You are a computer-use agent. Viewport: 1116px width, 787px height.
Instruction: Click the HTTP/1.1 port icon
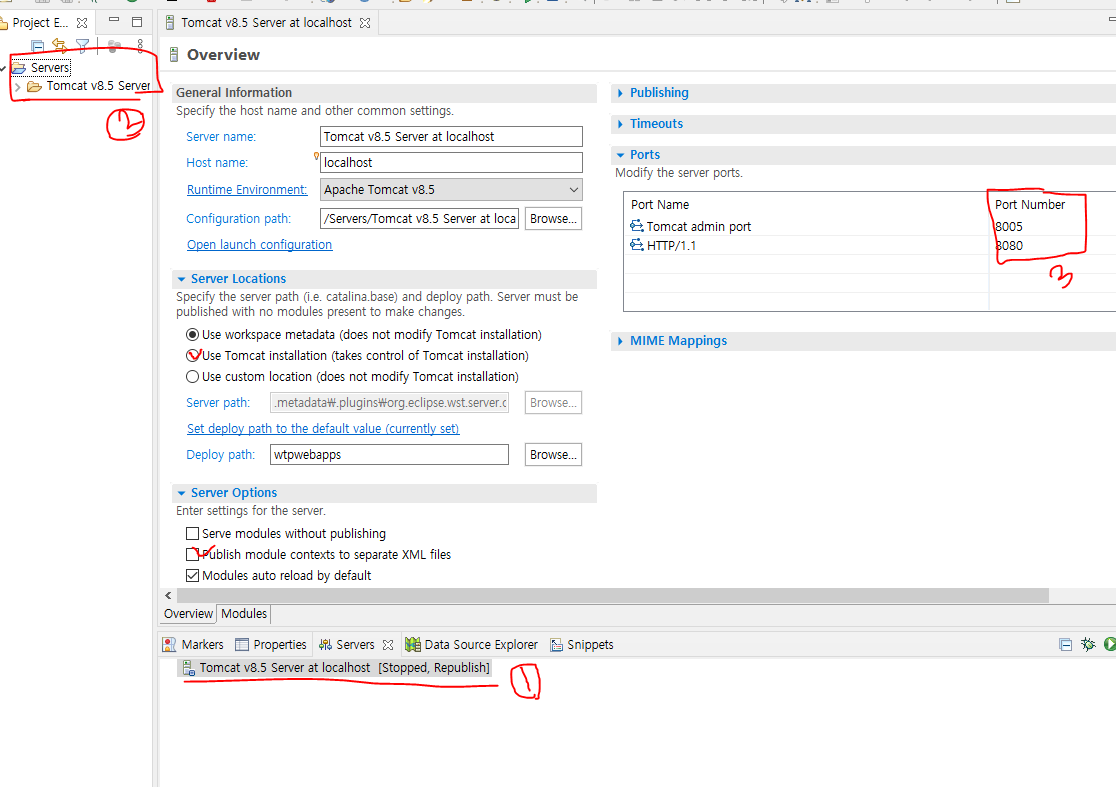(x=636, y=245)
